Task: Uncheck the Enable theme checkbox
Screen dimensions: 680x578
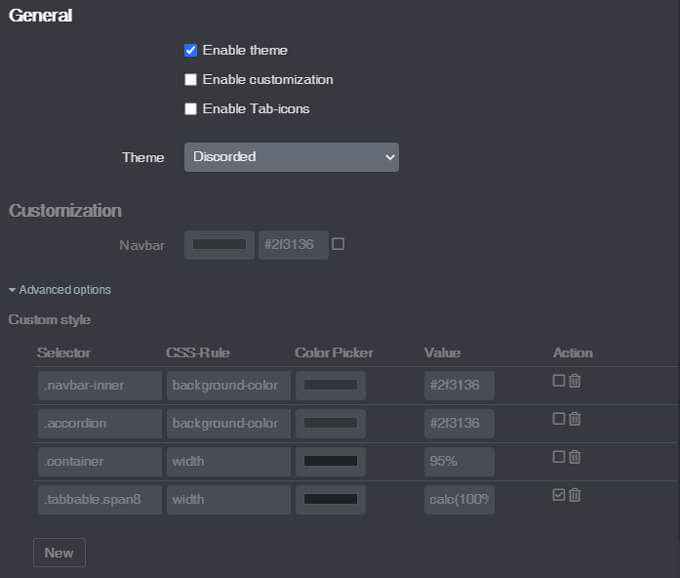Action: [191, 50]
